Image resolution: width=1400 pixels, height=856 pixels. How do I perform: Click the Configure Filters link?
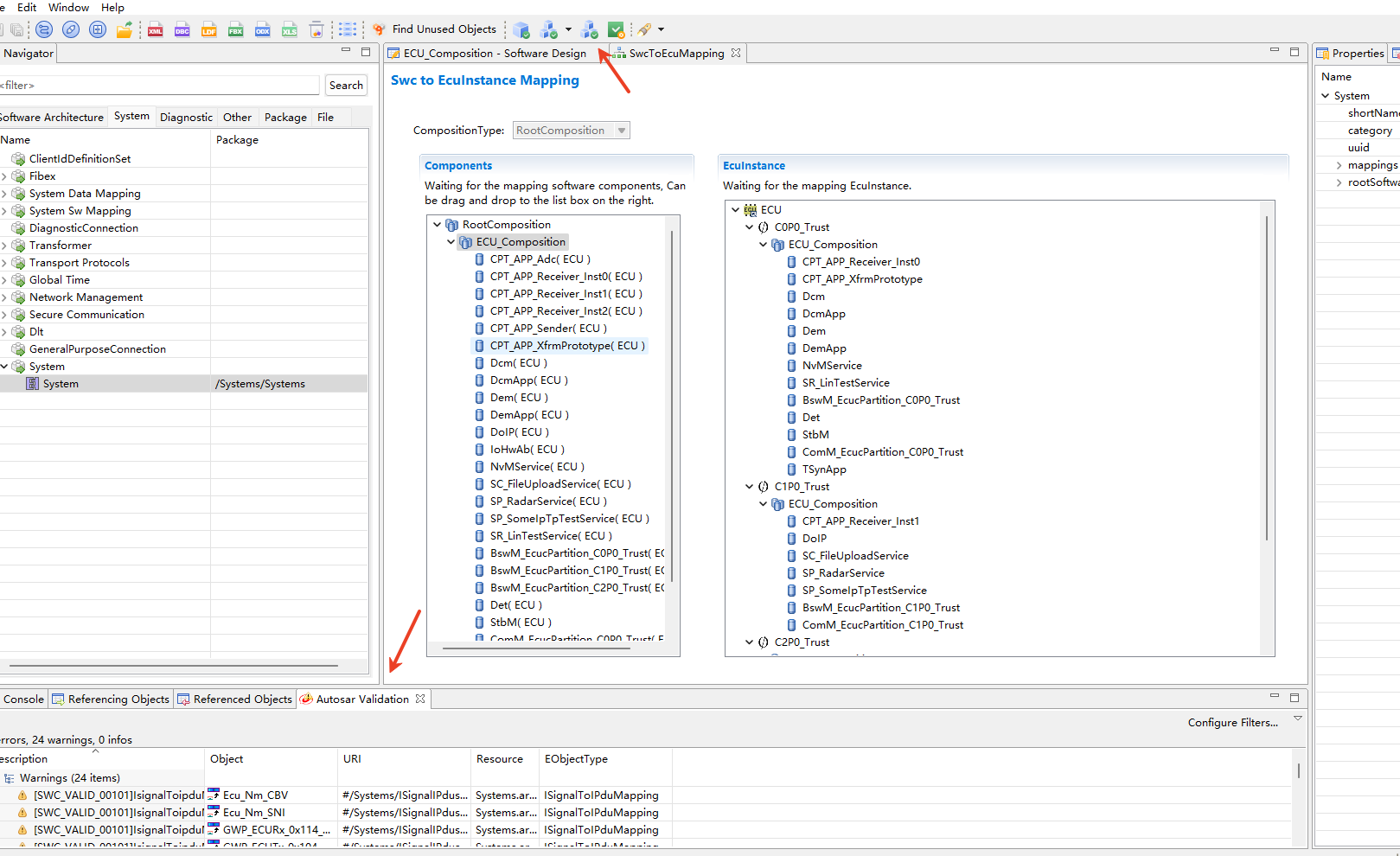tap(1232, 723)
